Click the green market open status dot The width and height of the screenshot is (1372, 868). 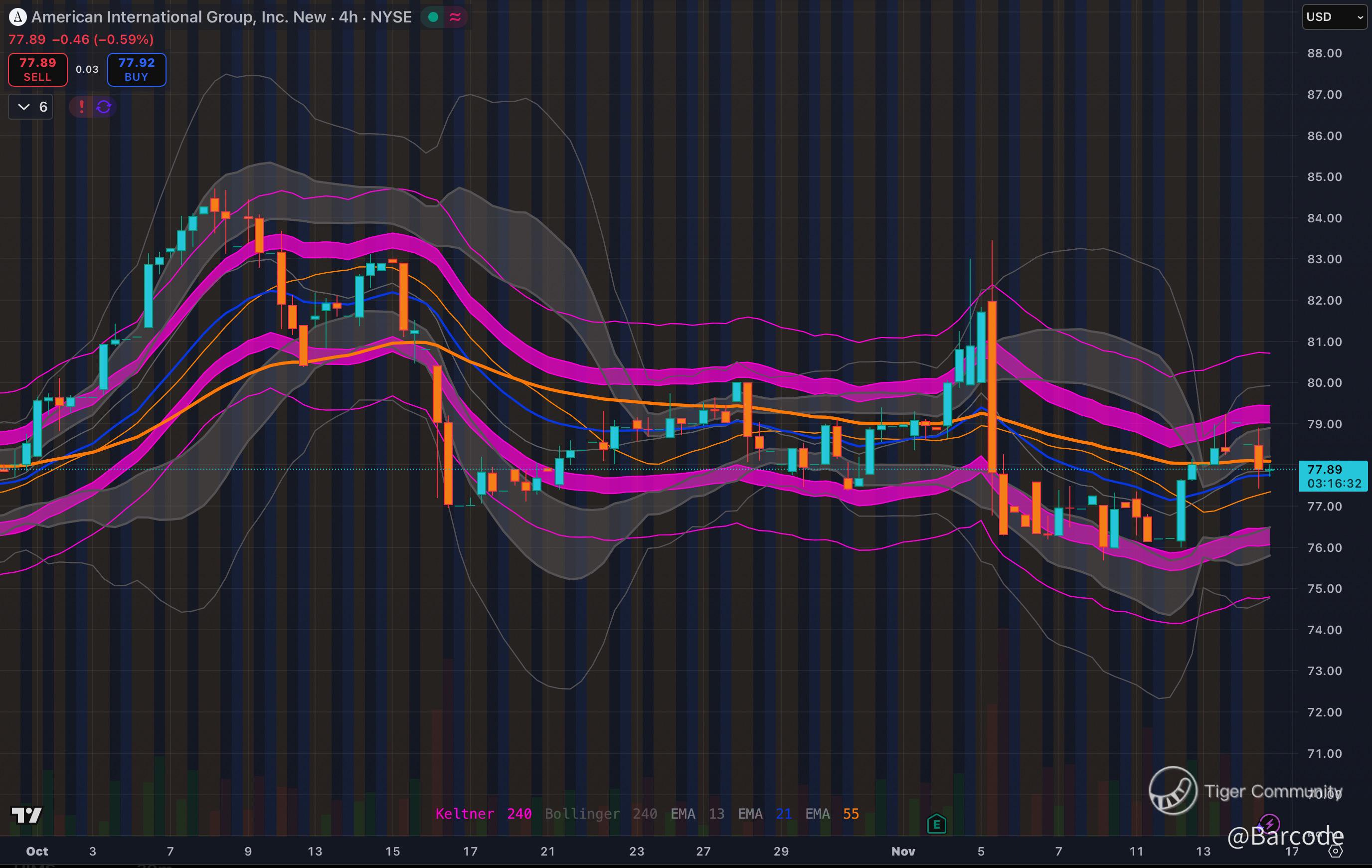pyautogui.click(x=433, y=17)
